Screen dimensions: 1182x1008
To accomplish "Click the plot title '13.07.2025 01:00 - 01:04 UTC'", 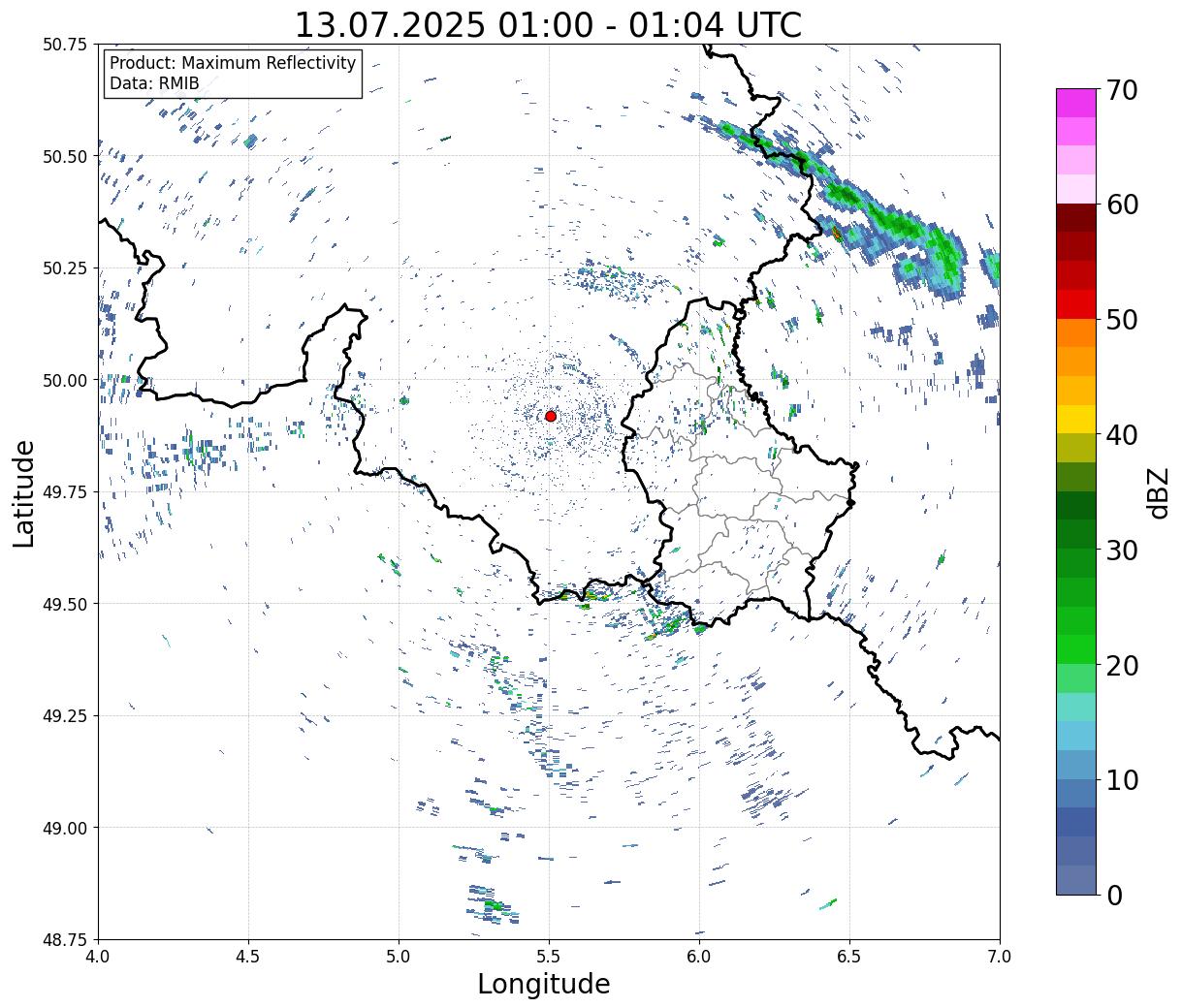I will 548,24.
